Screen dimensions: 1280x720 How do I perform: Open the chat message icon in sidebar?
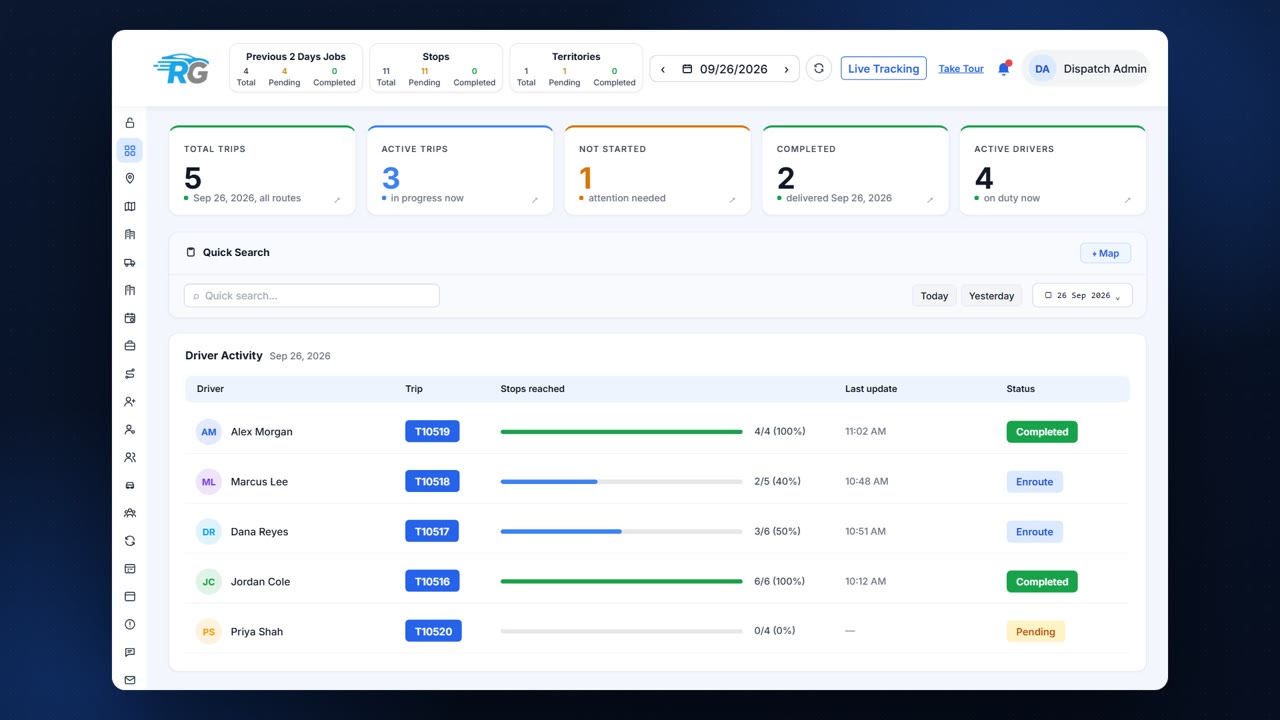click(129, 653)
